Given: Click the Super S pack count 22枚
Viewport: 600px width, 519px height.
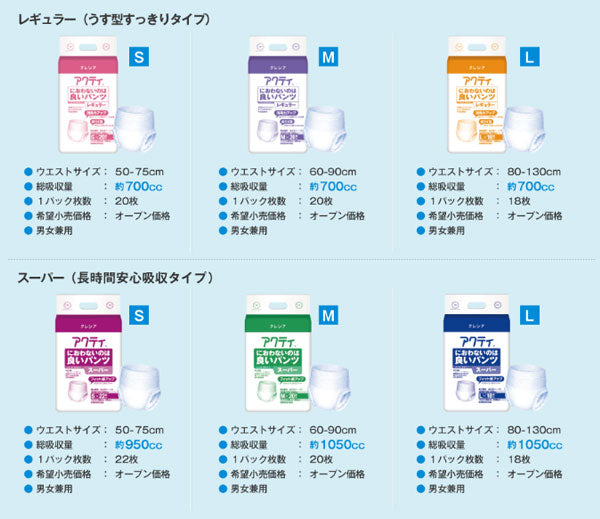Looking at the screenshot, I should pyautogui.click(x=127, y=459).
